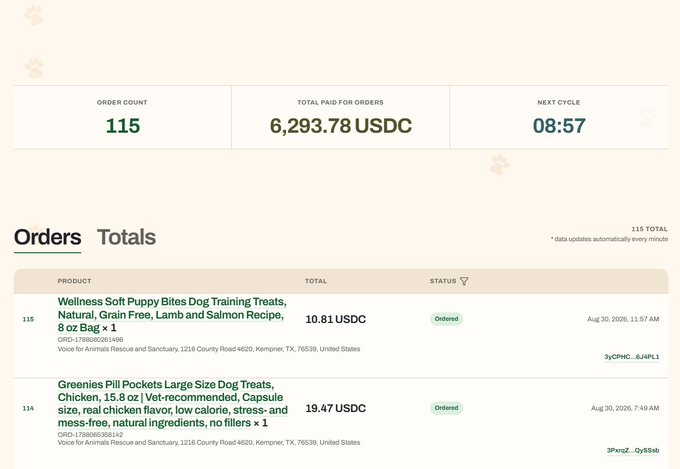Click the order count value 115

[123, 126]
